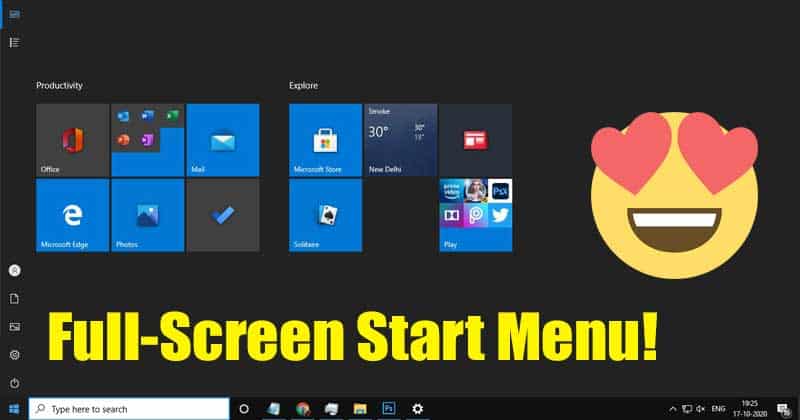The image size is (800, 420).
Task: Focus the 'Type here to search' box
Action: pyautogui.click(x=129, y=409)
